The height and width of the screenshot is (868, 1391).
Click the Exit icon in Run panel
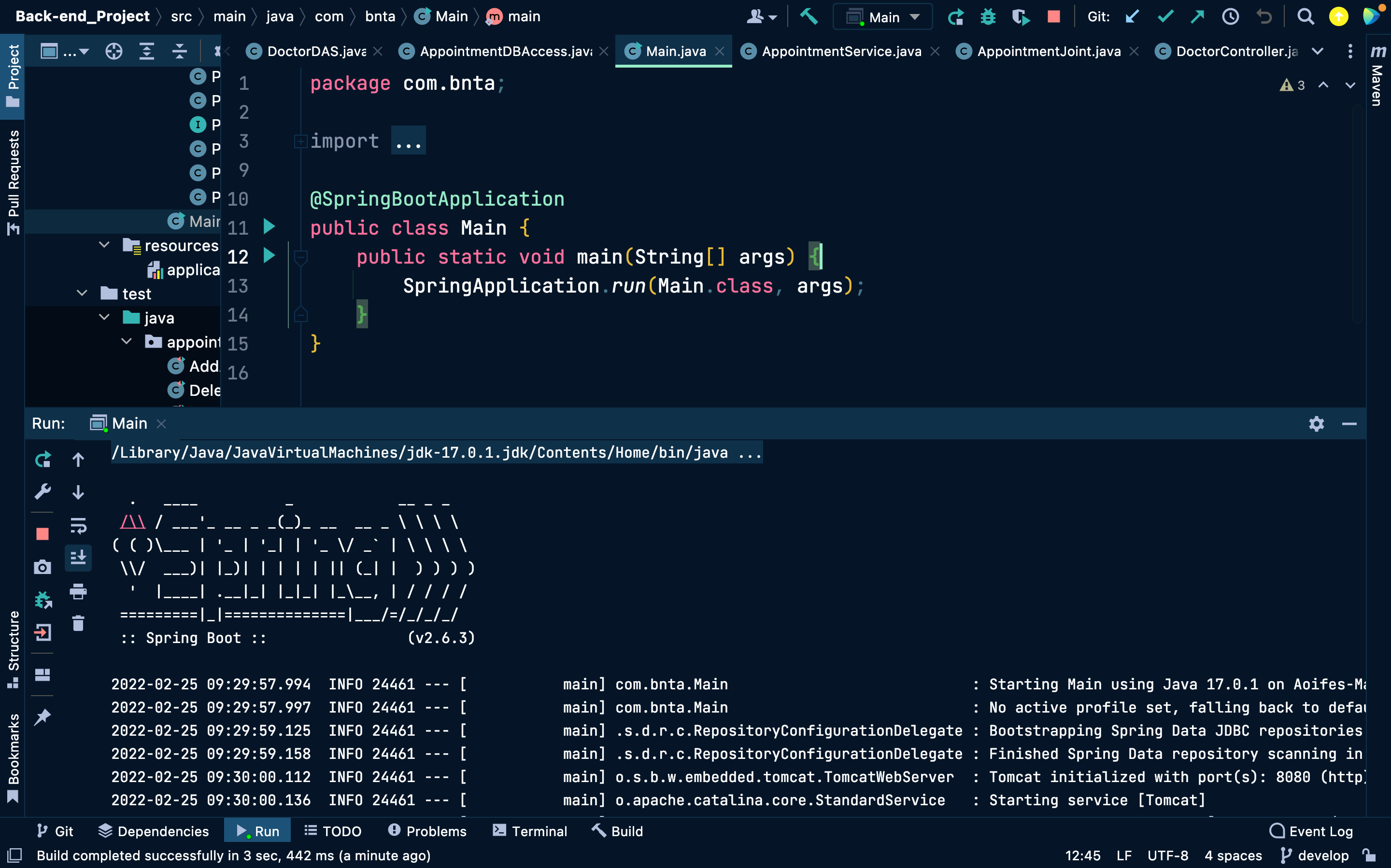[43, 632]
